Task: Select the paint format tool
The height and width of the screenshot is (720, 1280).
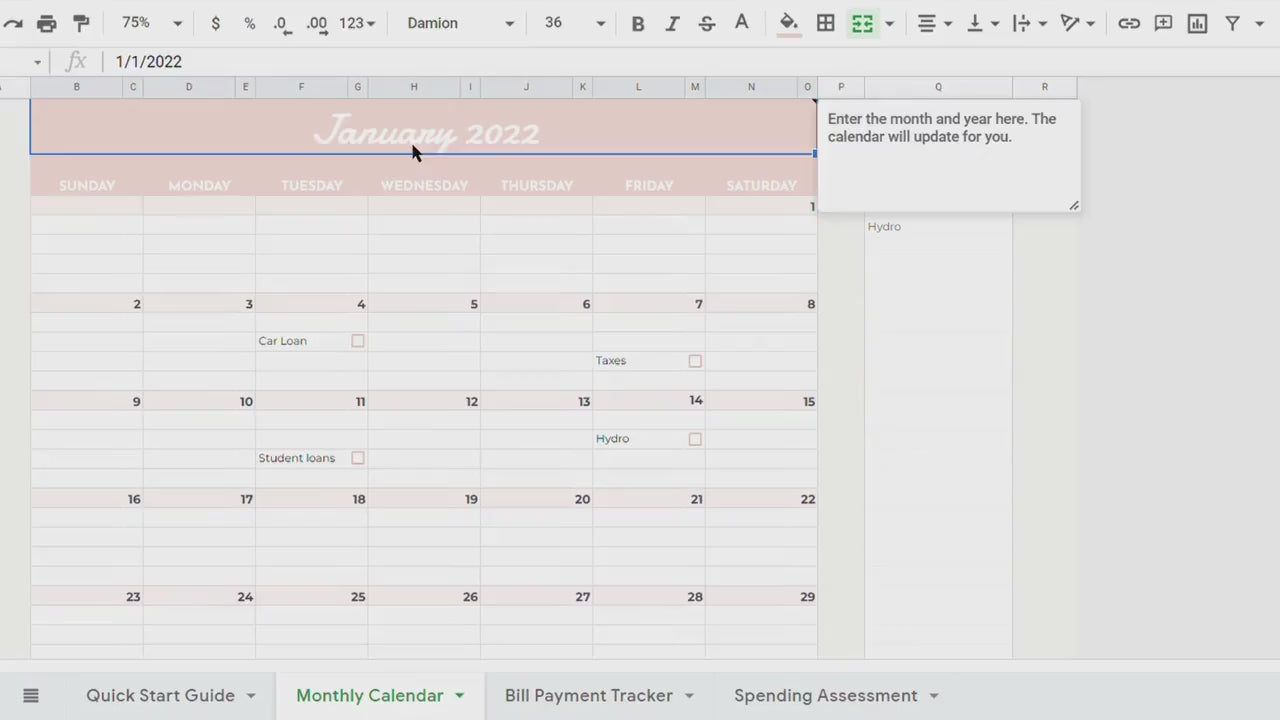Action: (82, 23)
